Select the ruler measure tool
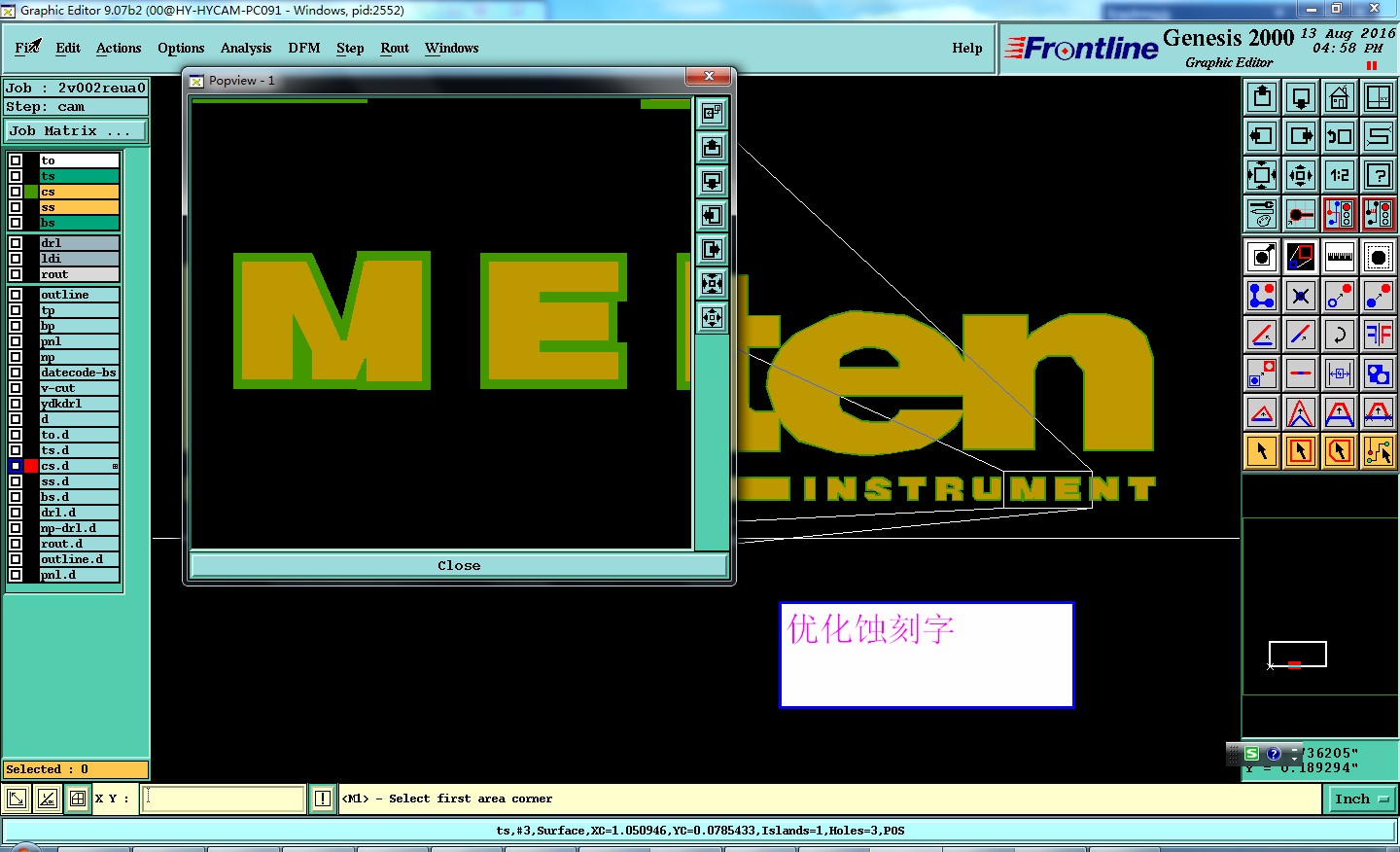 pyautogui.click(x=1340, y=257)
